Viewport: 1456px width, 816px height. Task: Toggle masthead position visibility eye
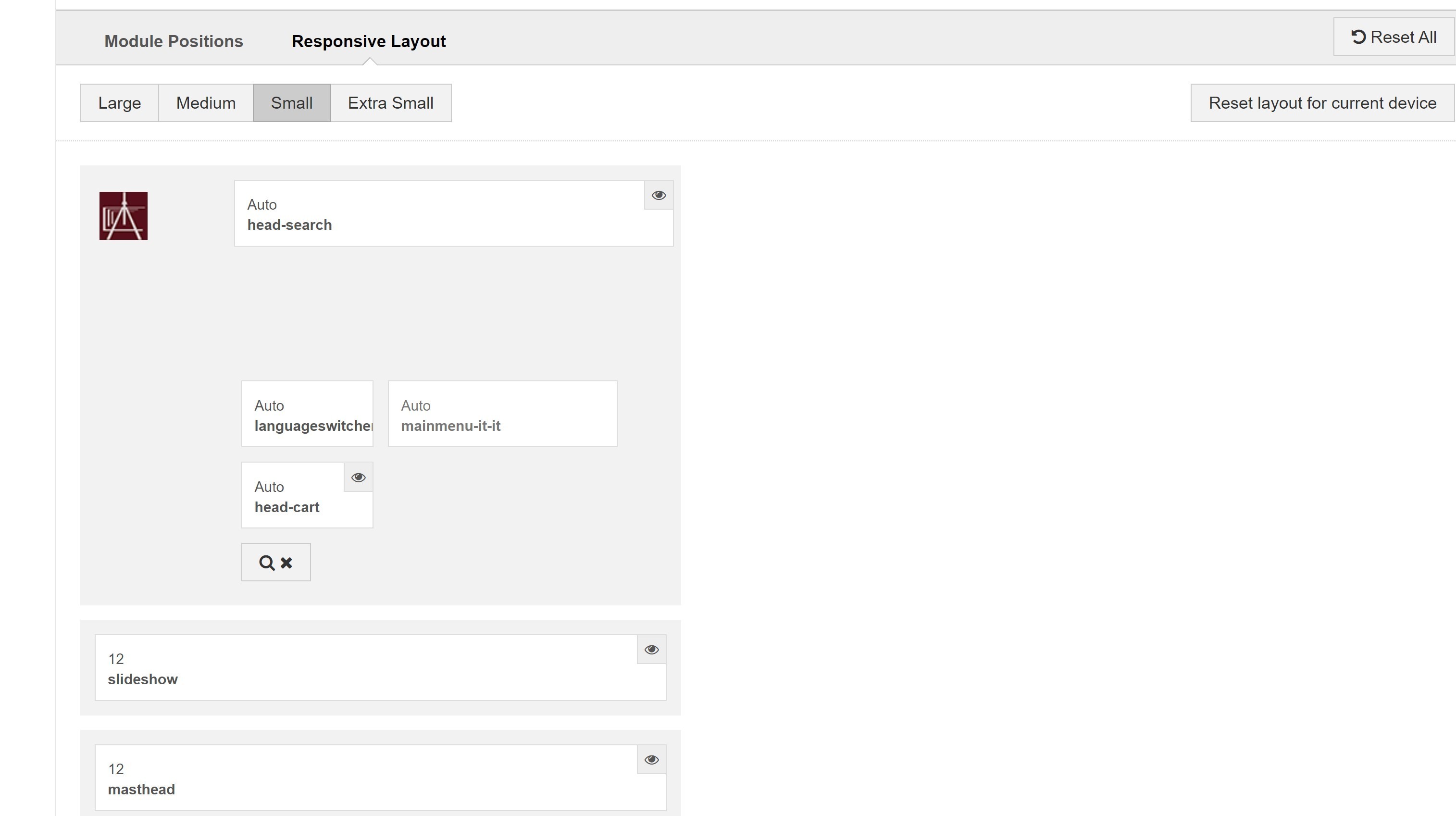(651, 759)
